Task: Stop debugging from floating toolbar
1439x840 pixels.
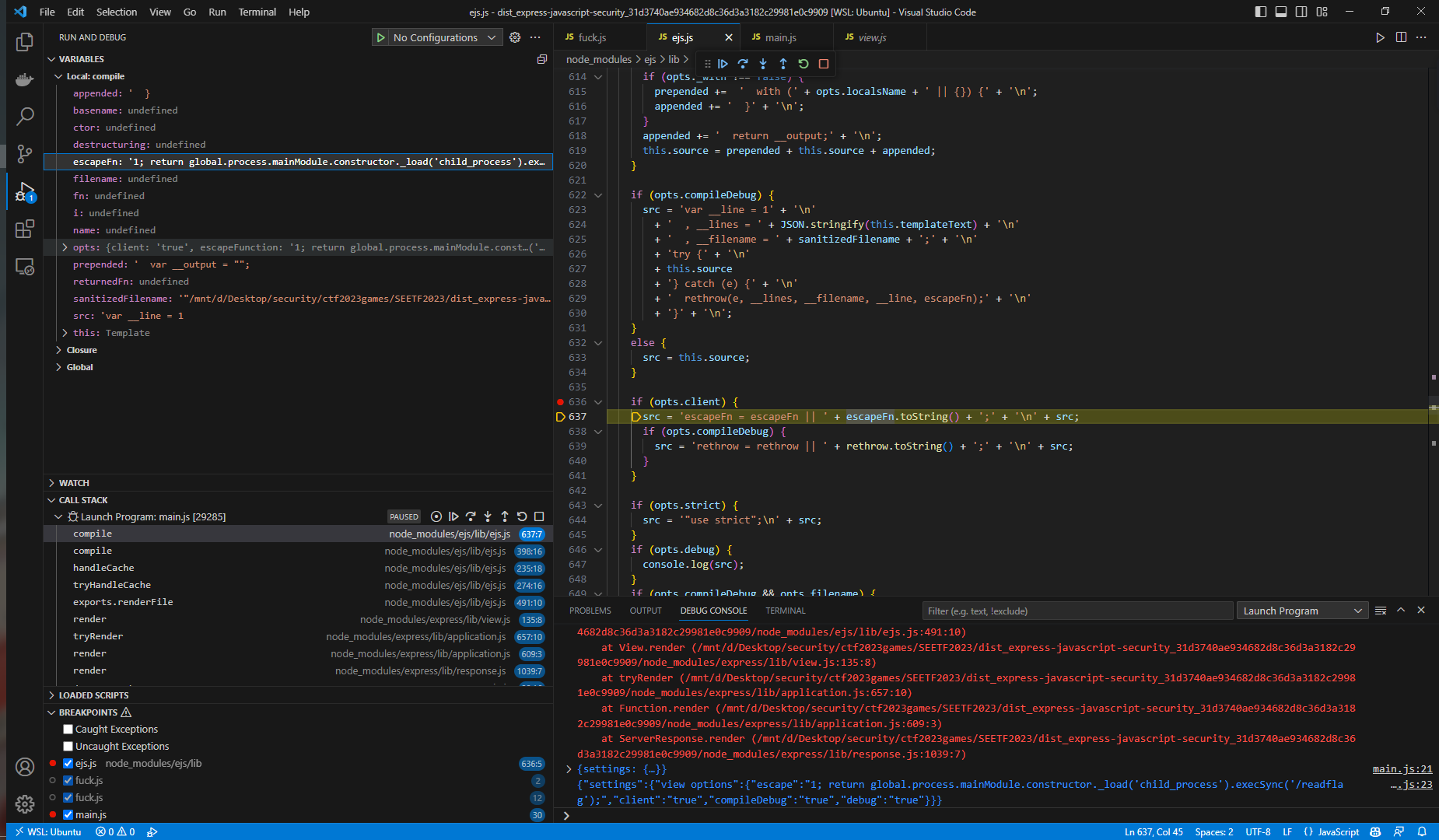Action: pyautogui.click(x=824, y=64)
